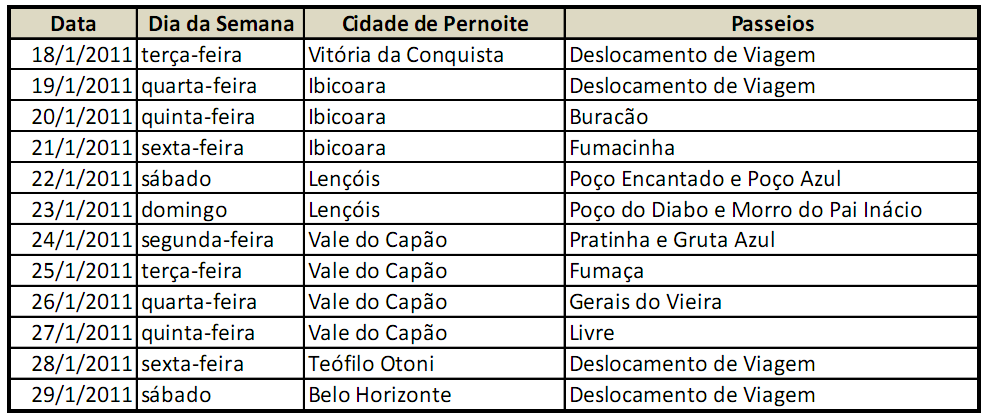Click the Dia da Semana header
This screenshot has width=990, height=418.
tap(221, 23)
